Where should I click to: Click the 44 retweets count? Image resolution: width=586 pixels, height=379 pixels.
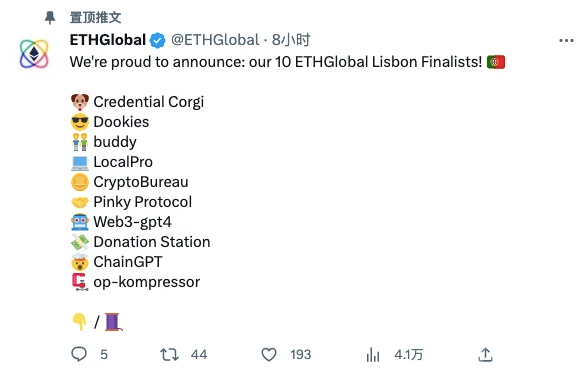199,354
